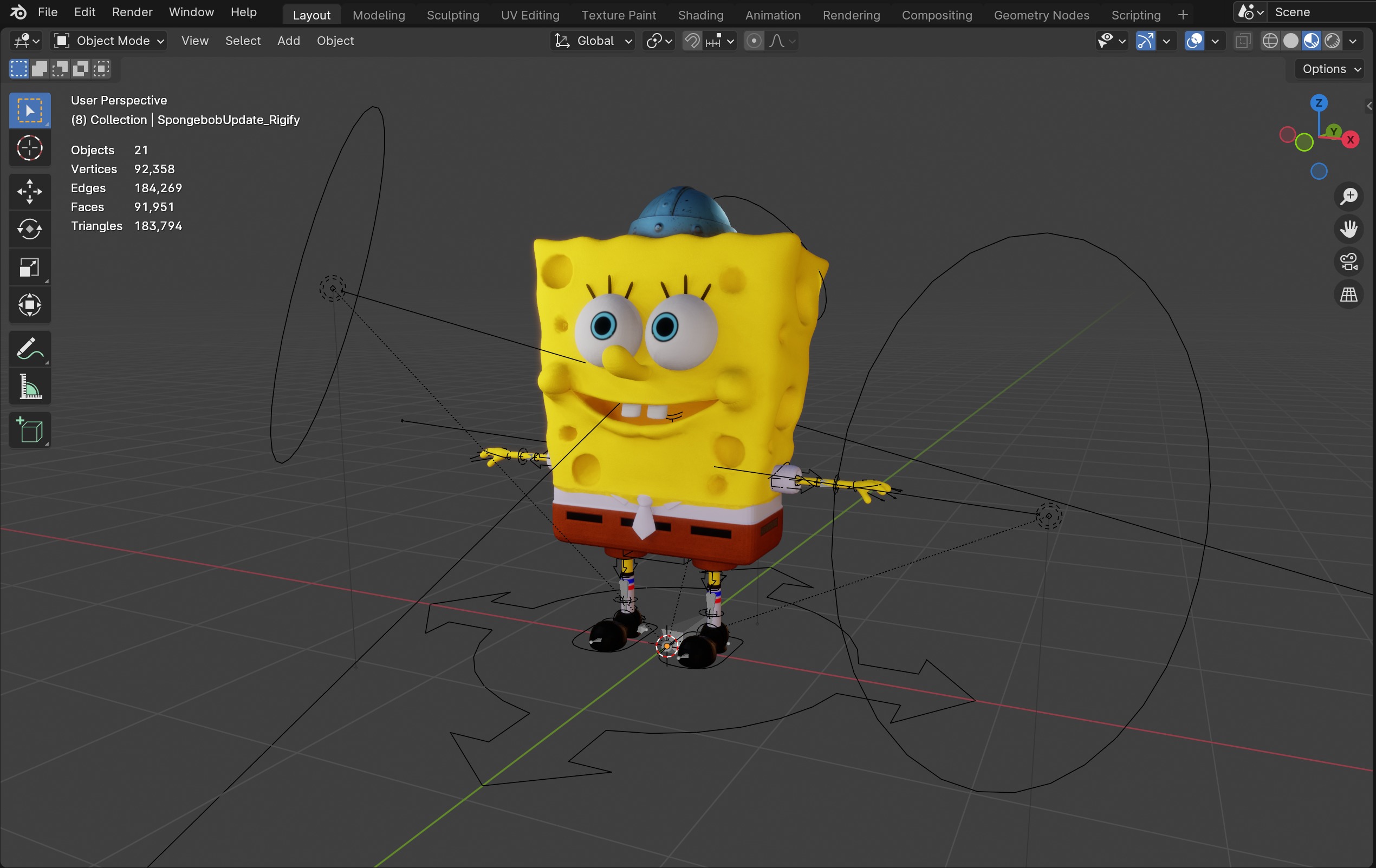
Task: Open selectability and visibility dropdown
Action: click(1111, 41)
